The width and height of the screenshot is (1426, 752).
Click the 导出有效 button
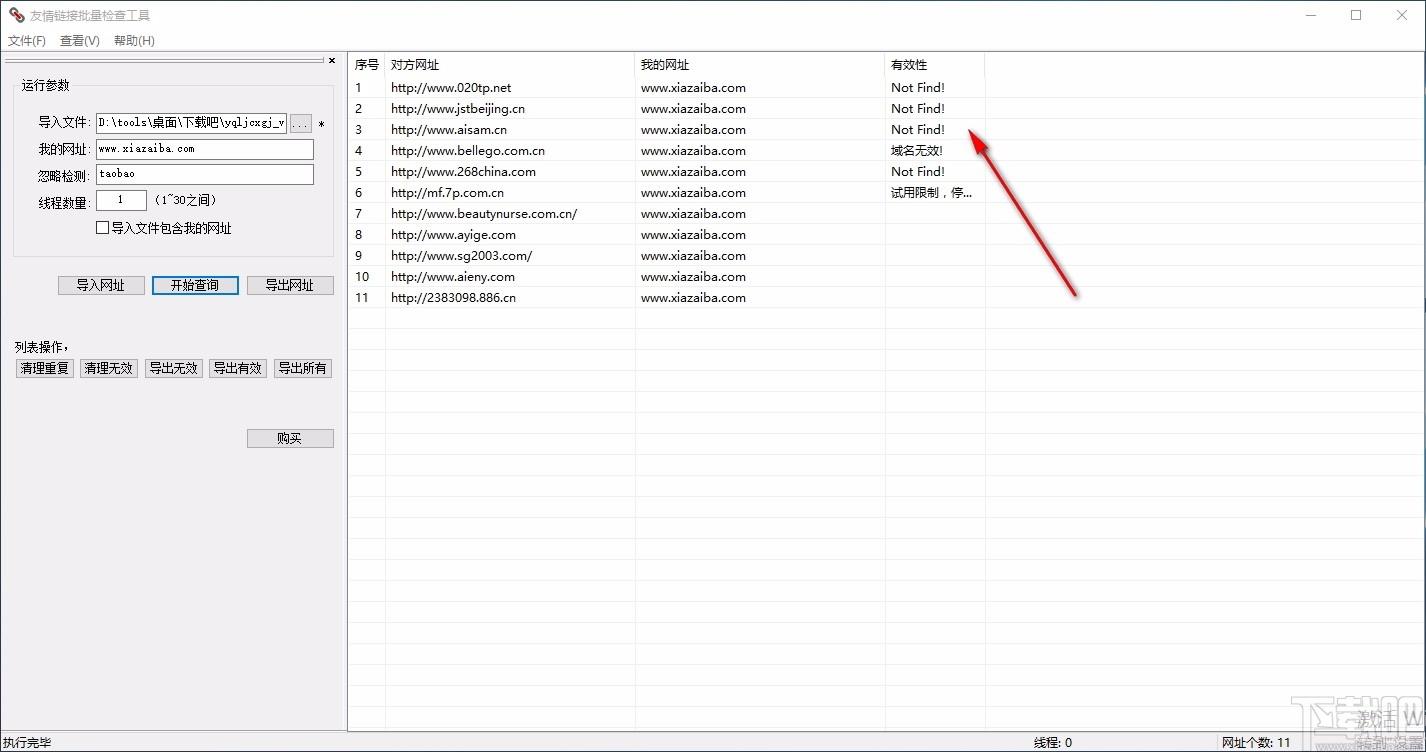point(238,368)
